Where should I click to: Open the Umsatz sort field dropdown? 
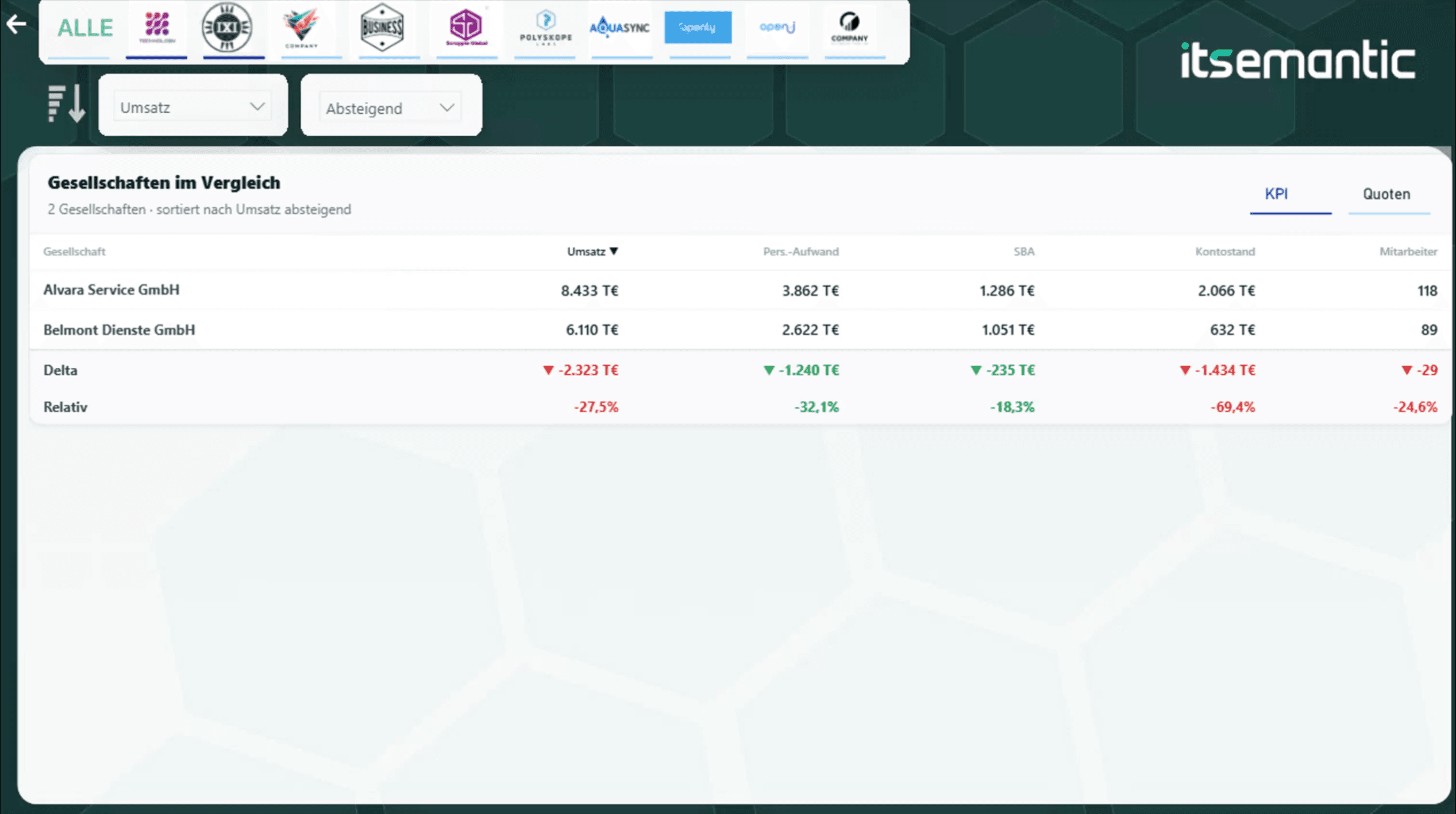point(192,107)
